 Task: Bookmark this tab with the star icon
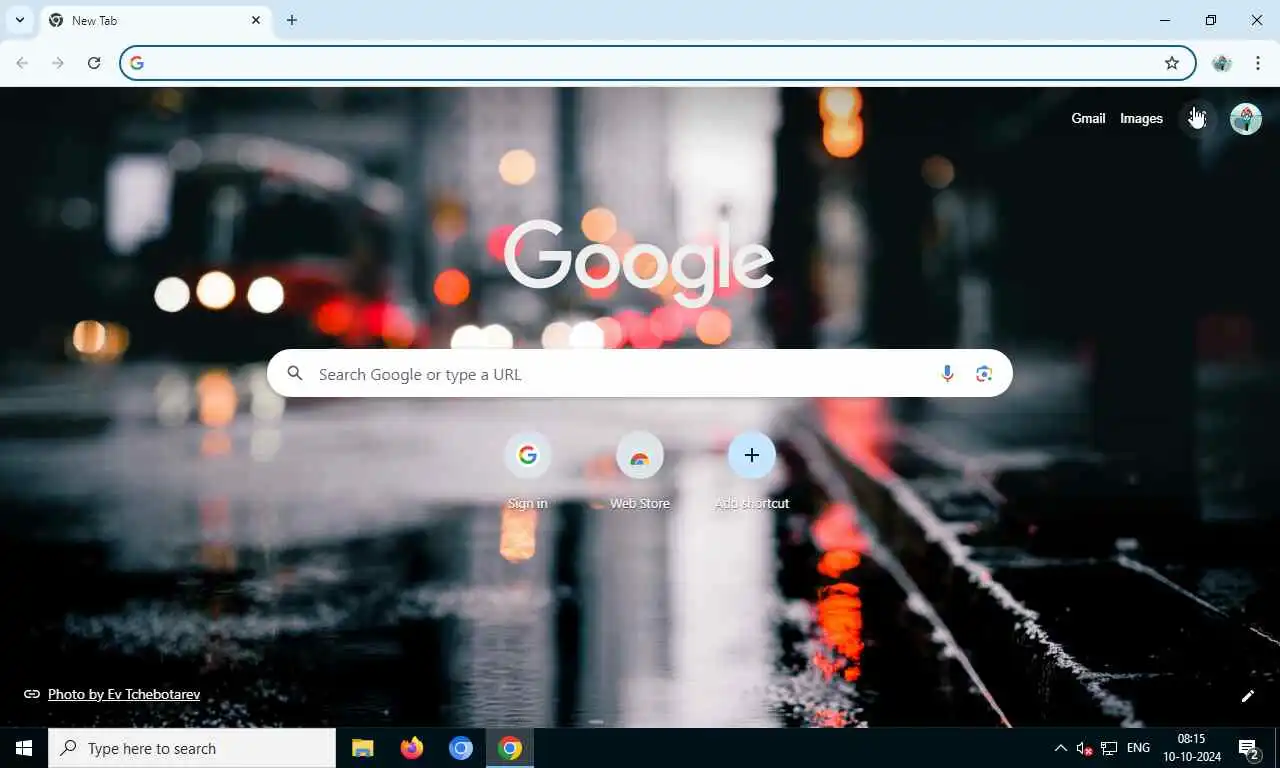point(1172,63)
